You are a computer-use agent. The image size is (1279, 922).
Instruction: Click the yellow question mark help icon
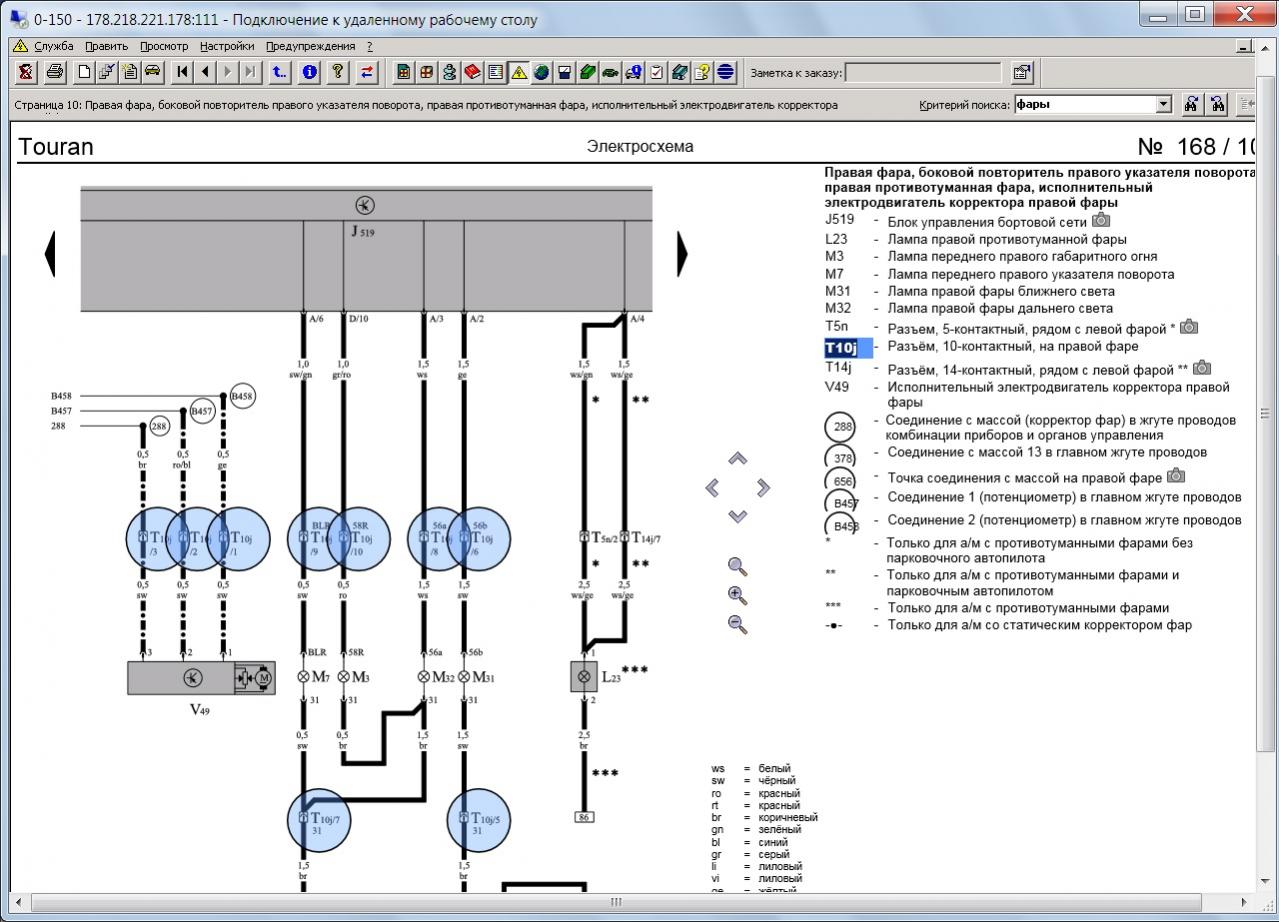pyautogui.click(x=339, y=72)
